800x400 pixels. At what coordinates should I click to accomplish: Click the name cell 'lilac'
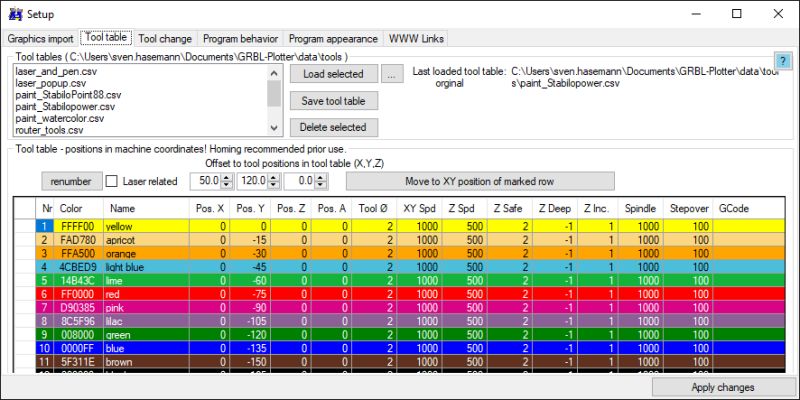(146, 321)
